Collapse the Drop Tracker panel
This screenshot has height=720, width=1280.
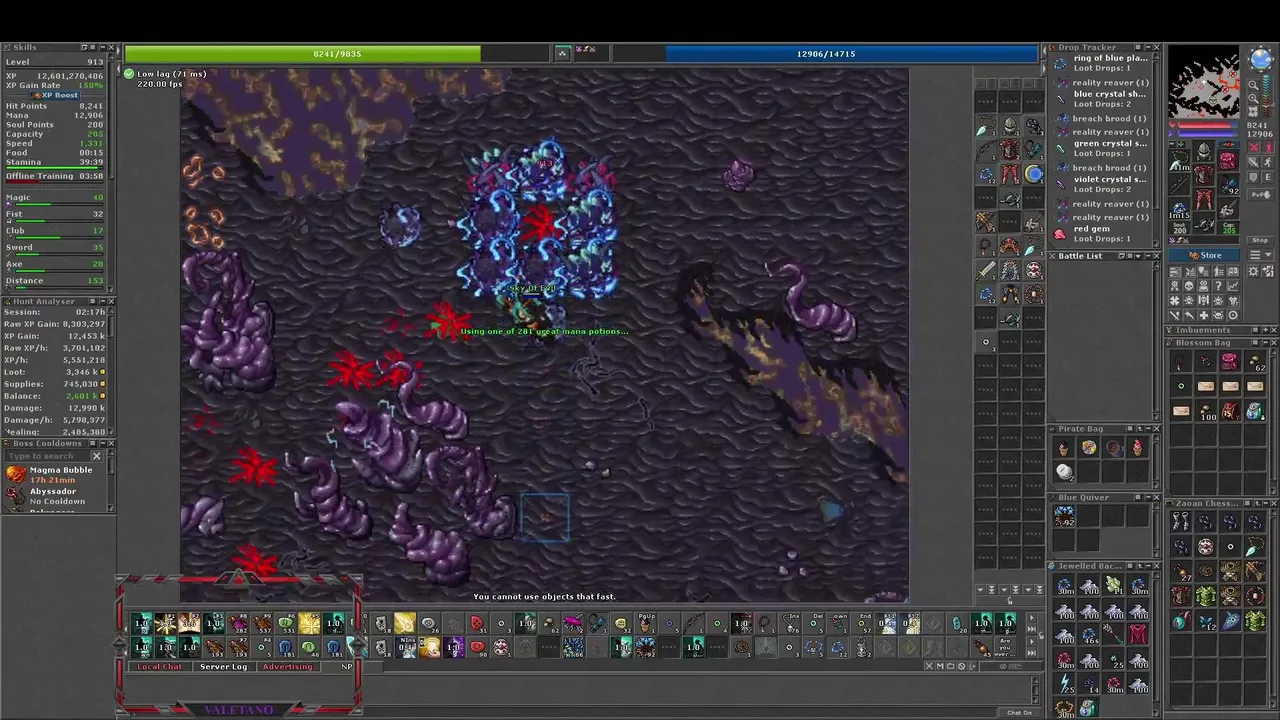(1148, 47)
